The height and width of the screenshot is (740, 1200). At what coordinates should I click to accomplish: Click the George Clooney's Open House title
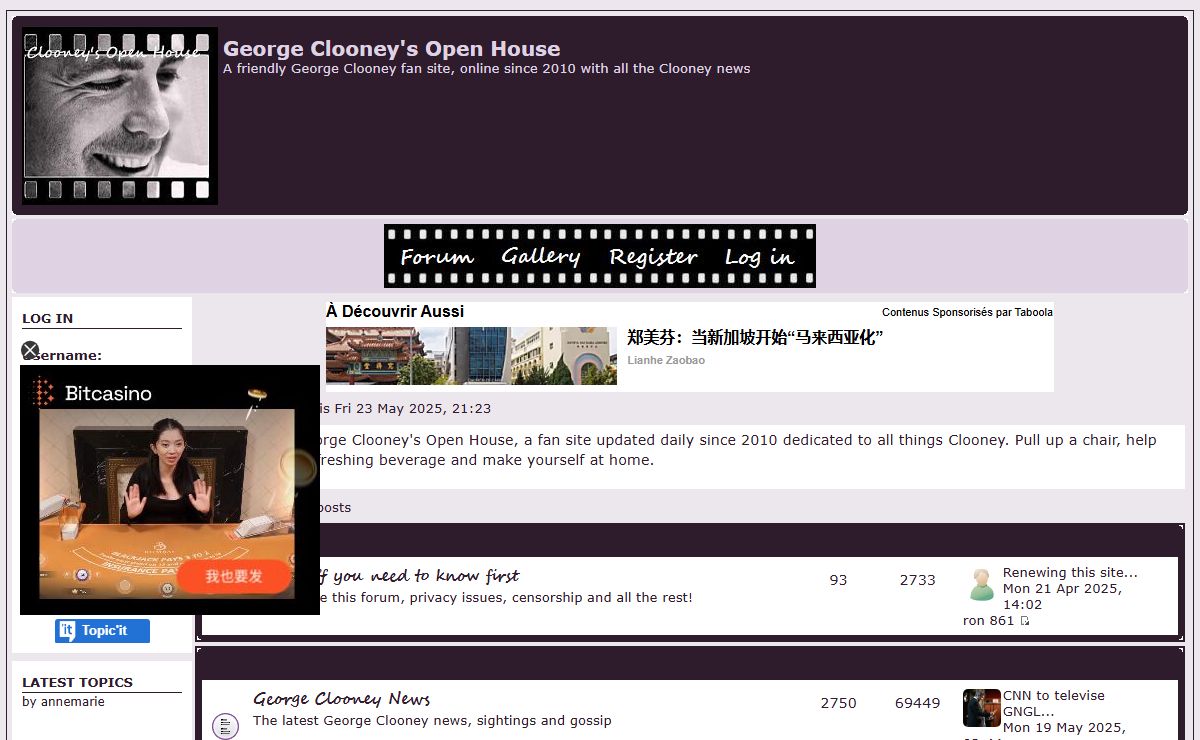click(391, 49)
